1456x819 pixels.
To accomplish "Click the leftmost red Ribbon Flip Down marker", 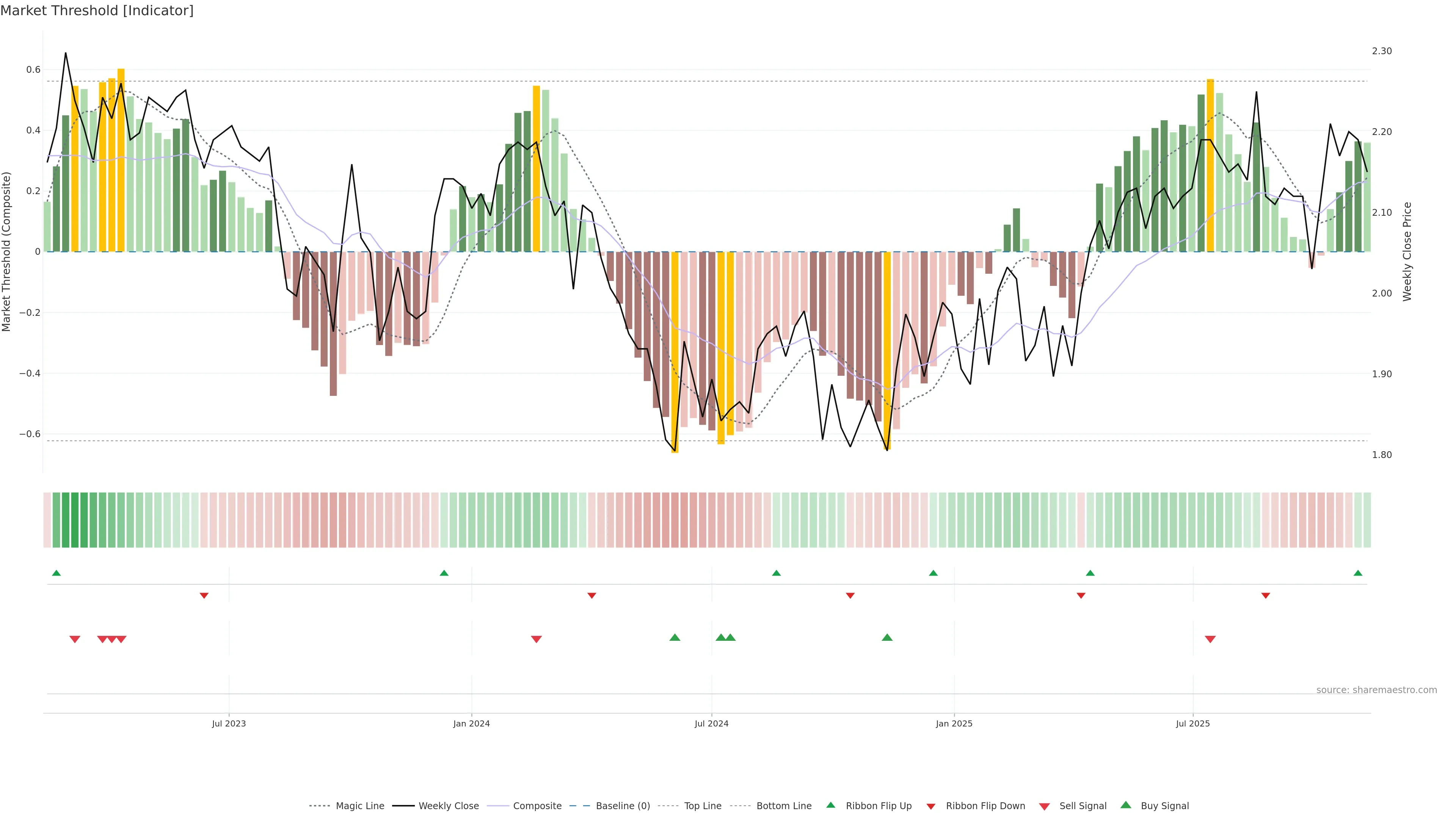I will (204, 595).
